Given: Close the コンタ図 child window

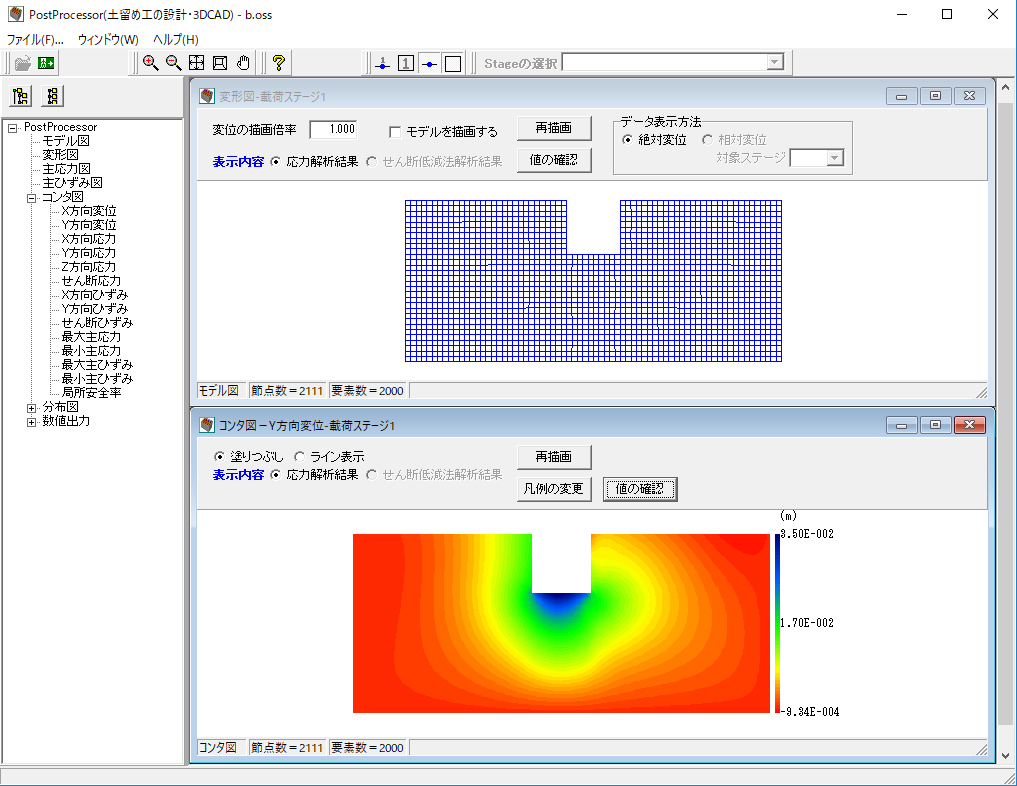Looking at the screenshot, I should 970,425.
